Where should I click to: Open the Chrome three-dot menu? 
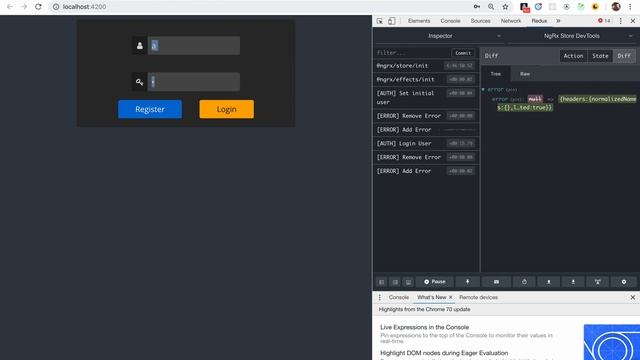tap(630, 7)
